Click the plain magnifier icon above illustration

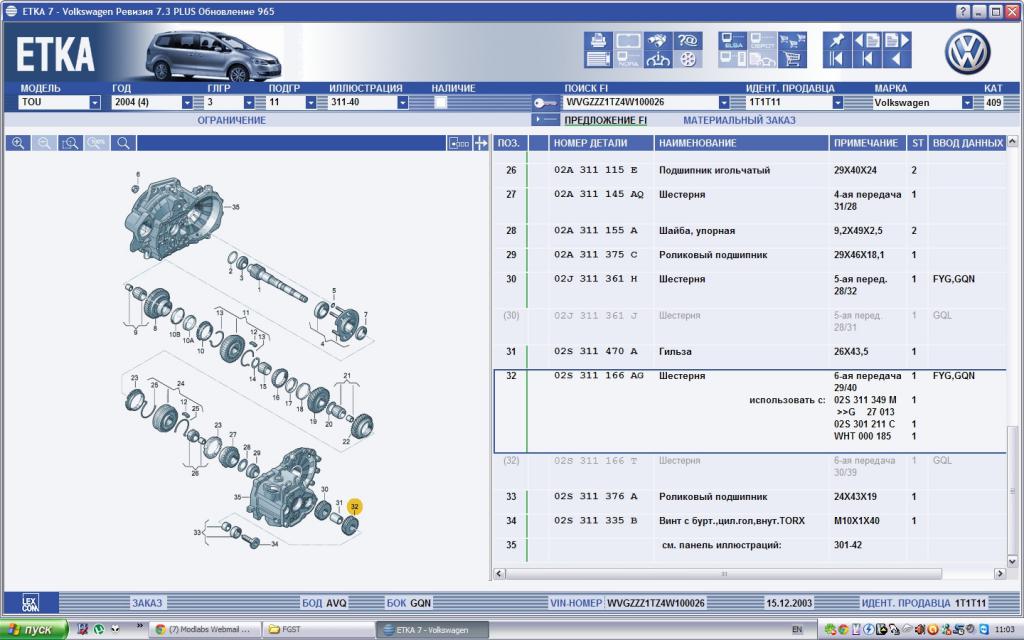123,143
